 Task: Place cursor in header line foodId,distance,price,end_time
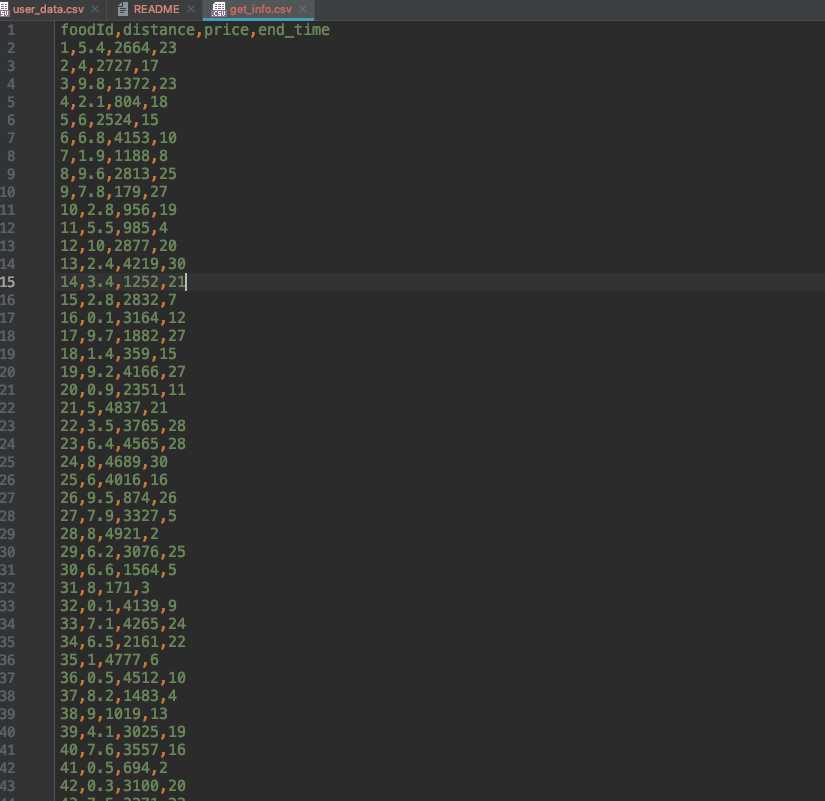195,30
